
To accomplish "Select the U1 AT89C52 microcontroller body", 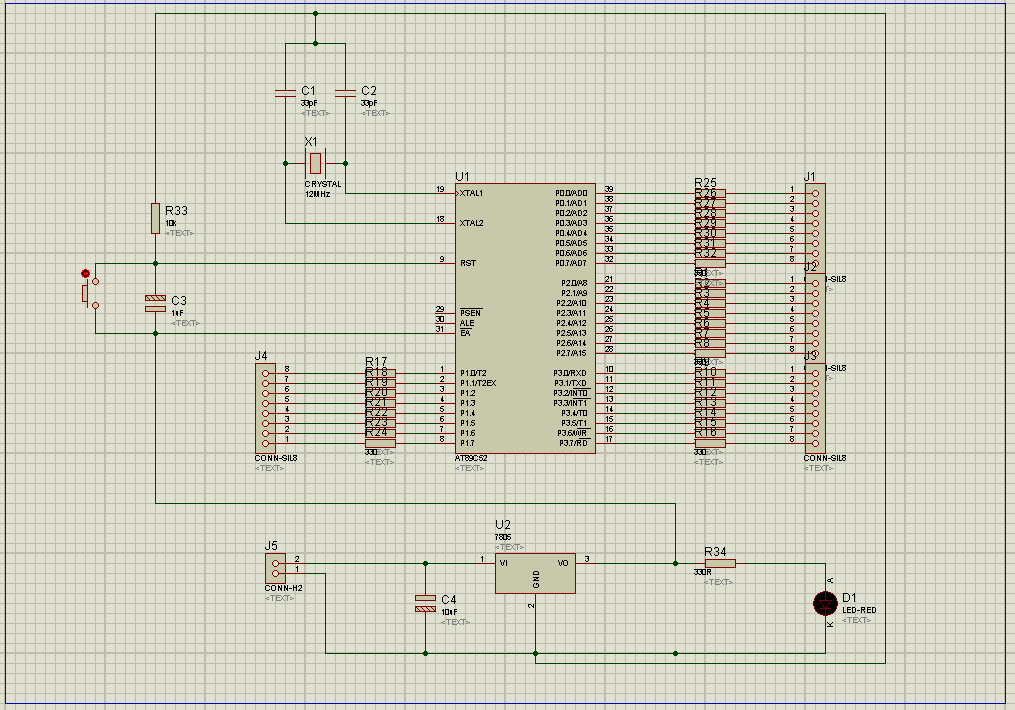I will (x=525, y=318).
